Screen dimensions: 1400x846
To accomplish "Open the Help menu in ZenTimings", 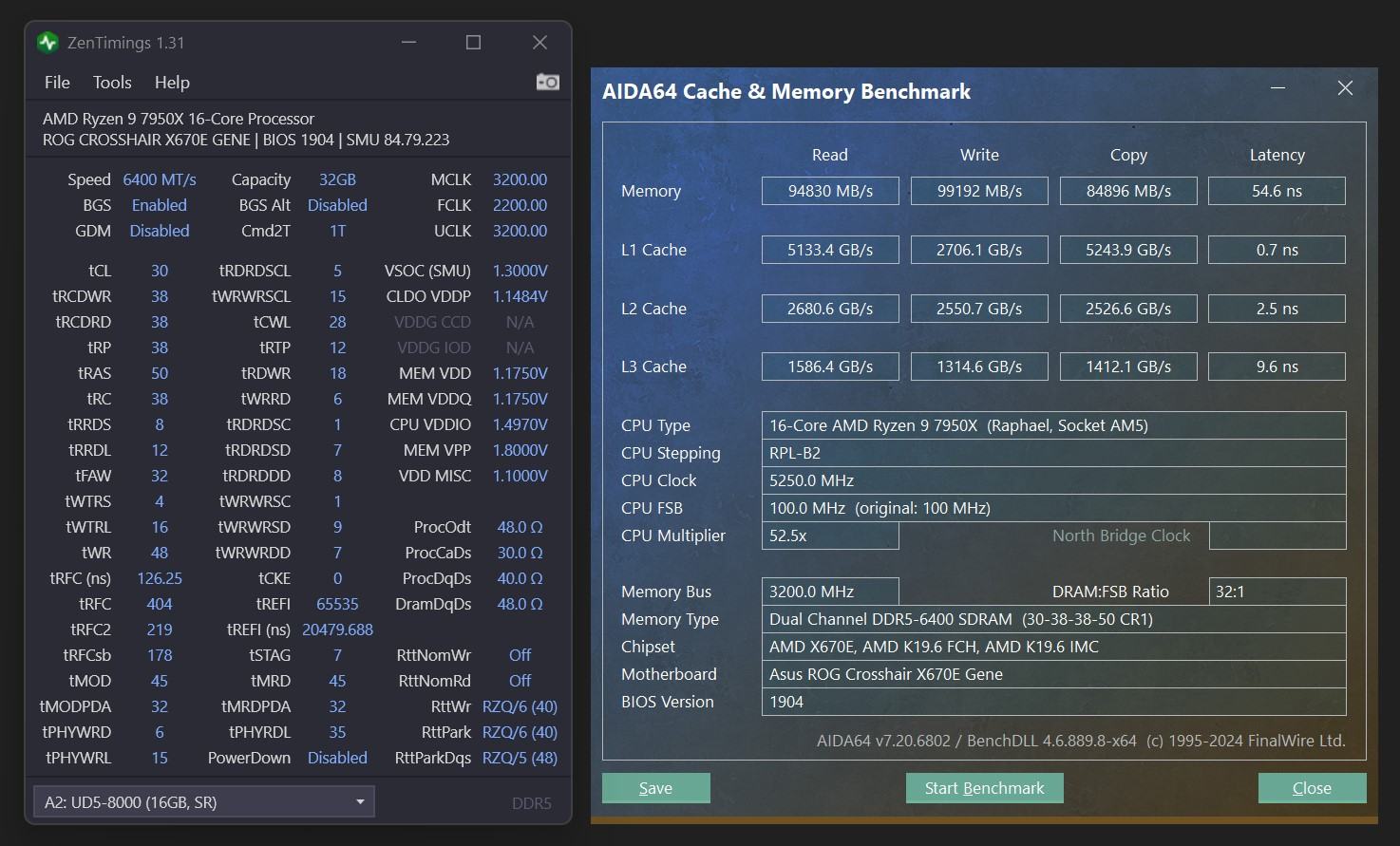I will point(172,83).
